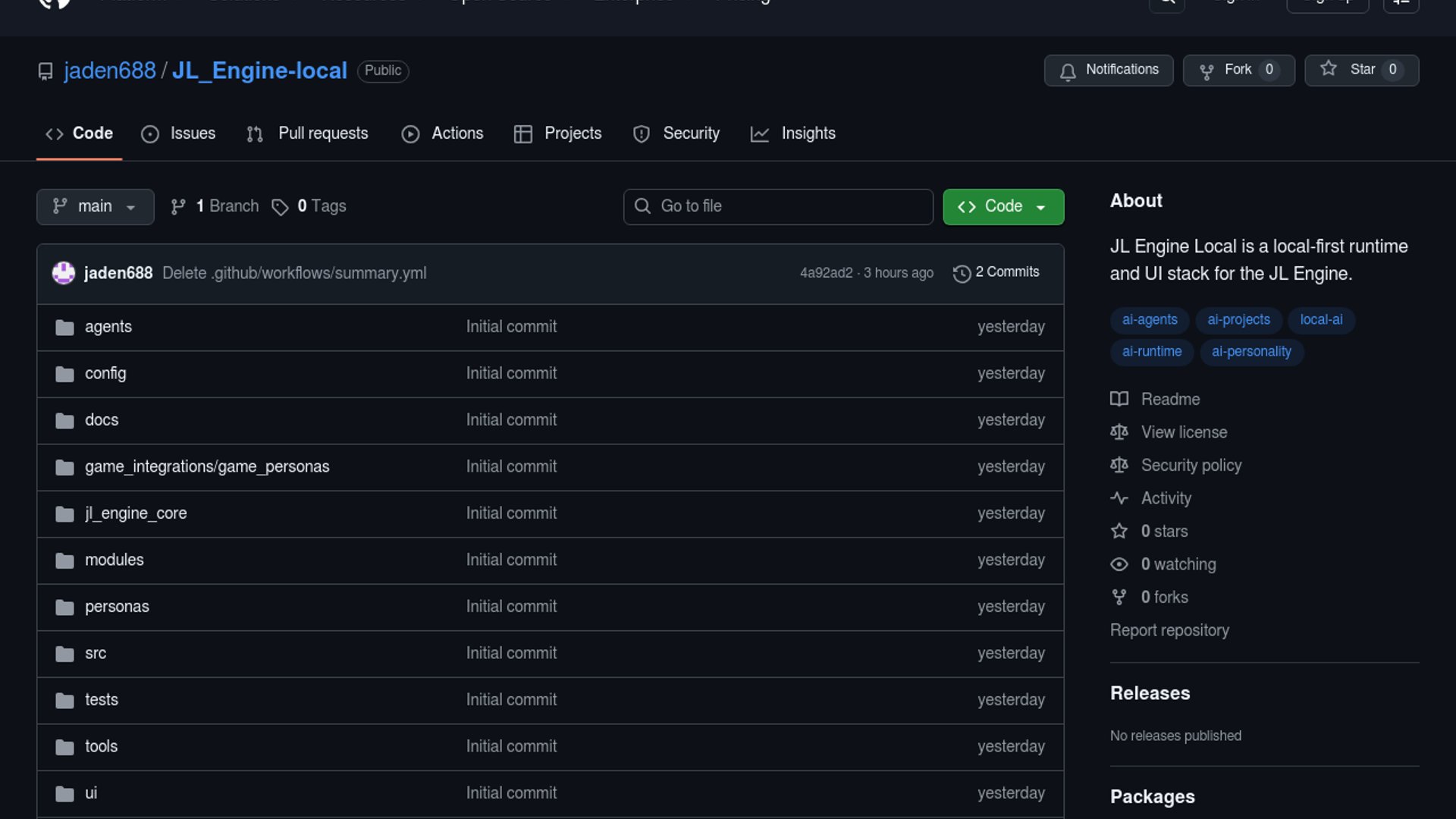Click the pulse icon next to Activity

1119,498
